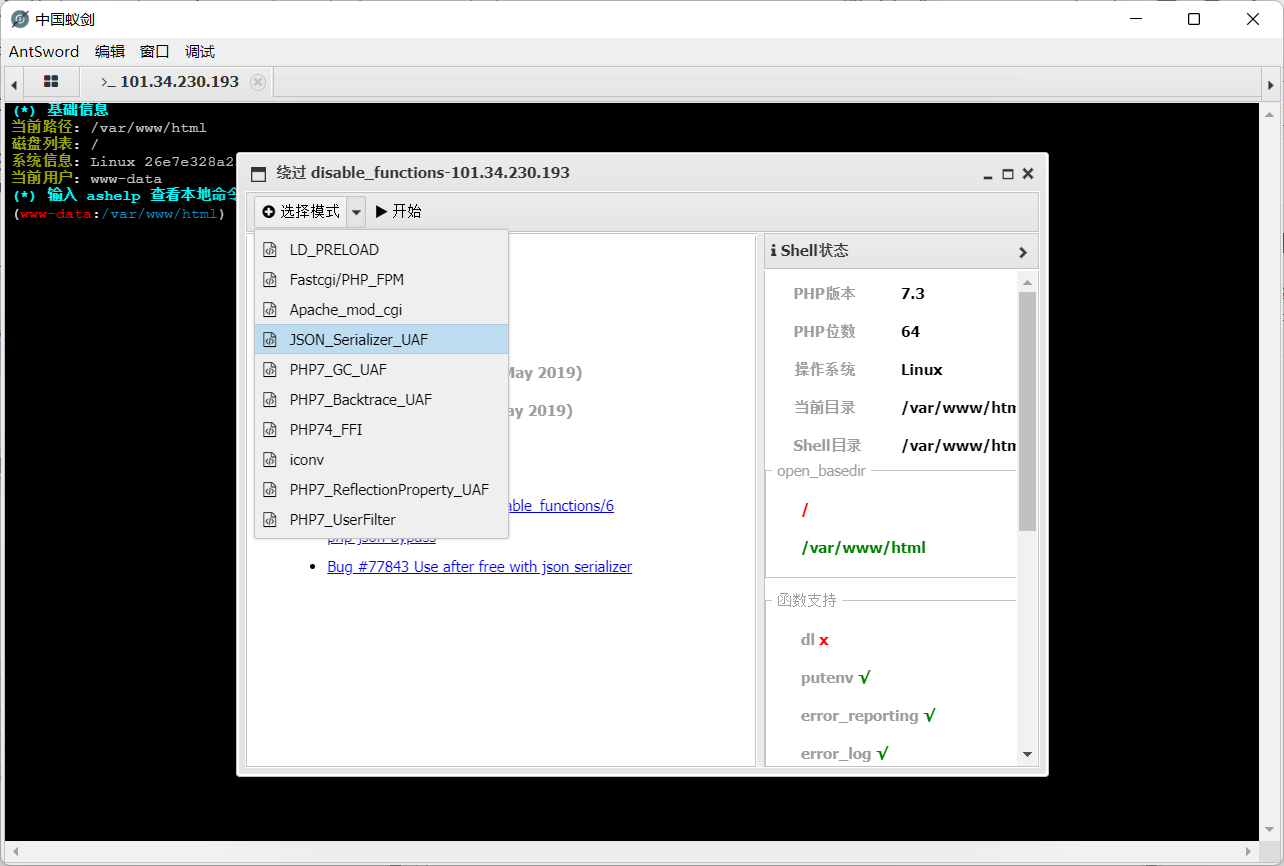
Task: Start the bypass with 开始 button
Action: (x=398, y=212)
